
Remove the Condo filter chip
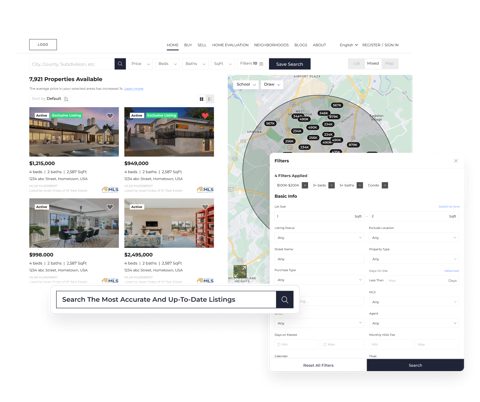pos(385,185)
